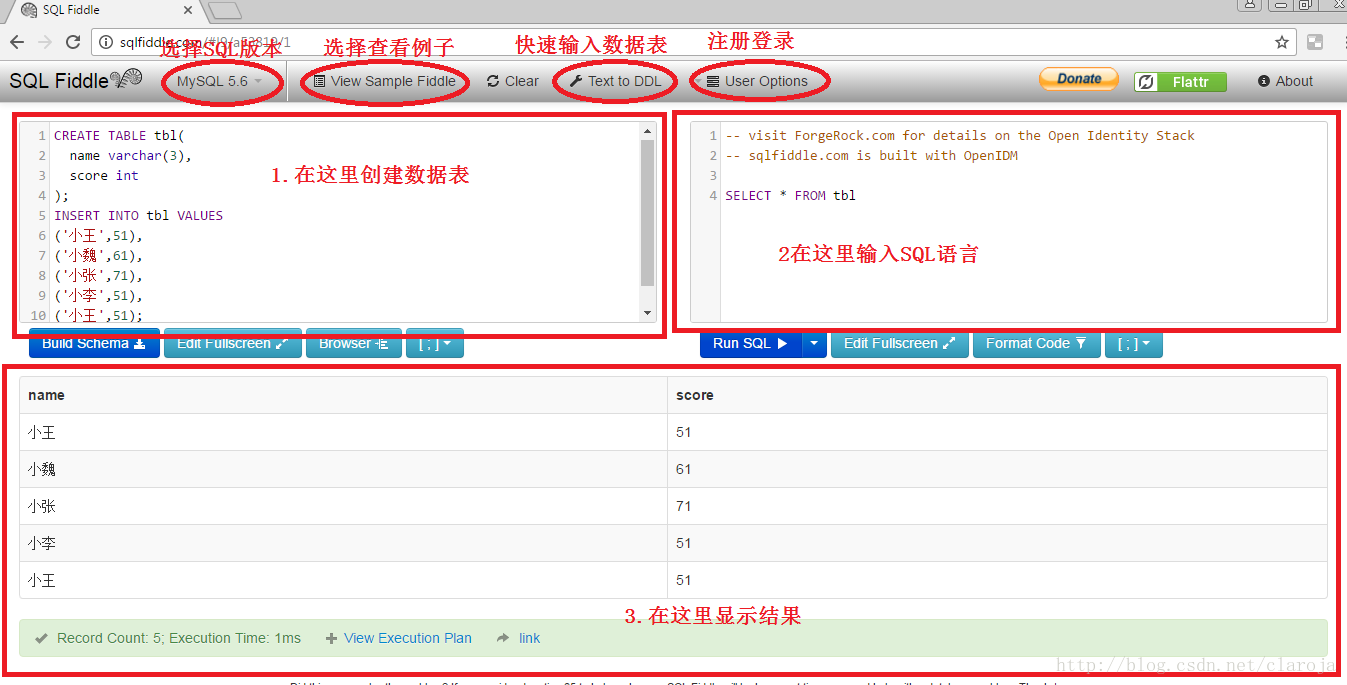The image size is (1347, 685).
Task: Click the ('小魏',61), line in schema editor
Action: coord(99,255)
